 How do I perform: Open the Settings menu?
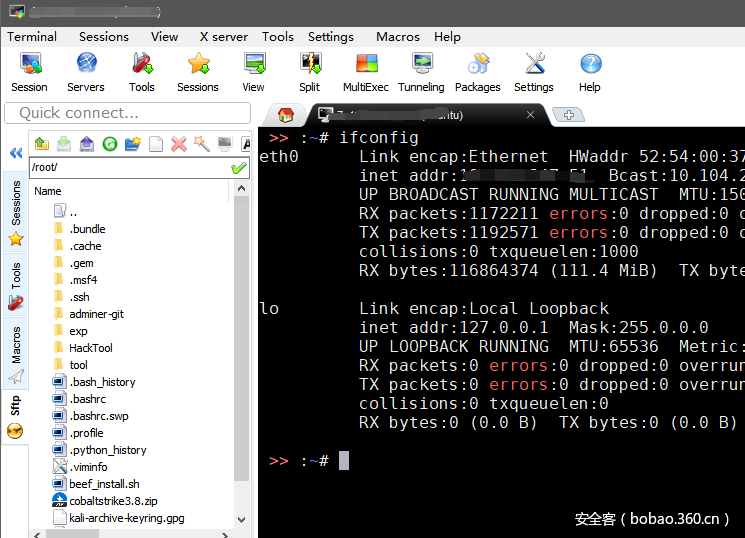click(330, 36)
